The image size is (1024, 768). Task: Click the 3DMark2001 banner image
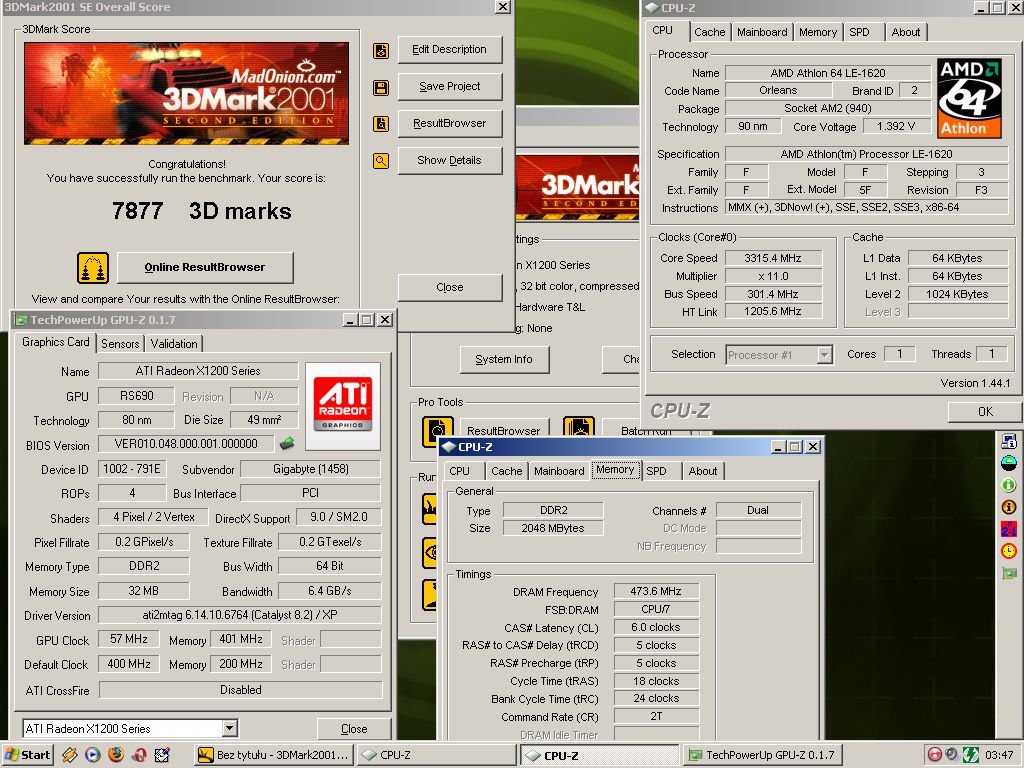[x=186, y=93]
